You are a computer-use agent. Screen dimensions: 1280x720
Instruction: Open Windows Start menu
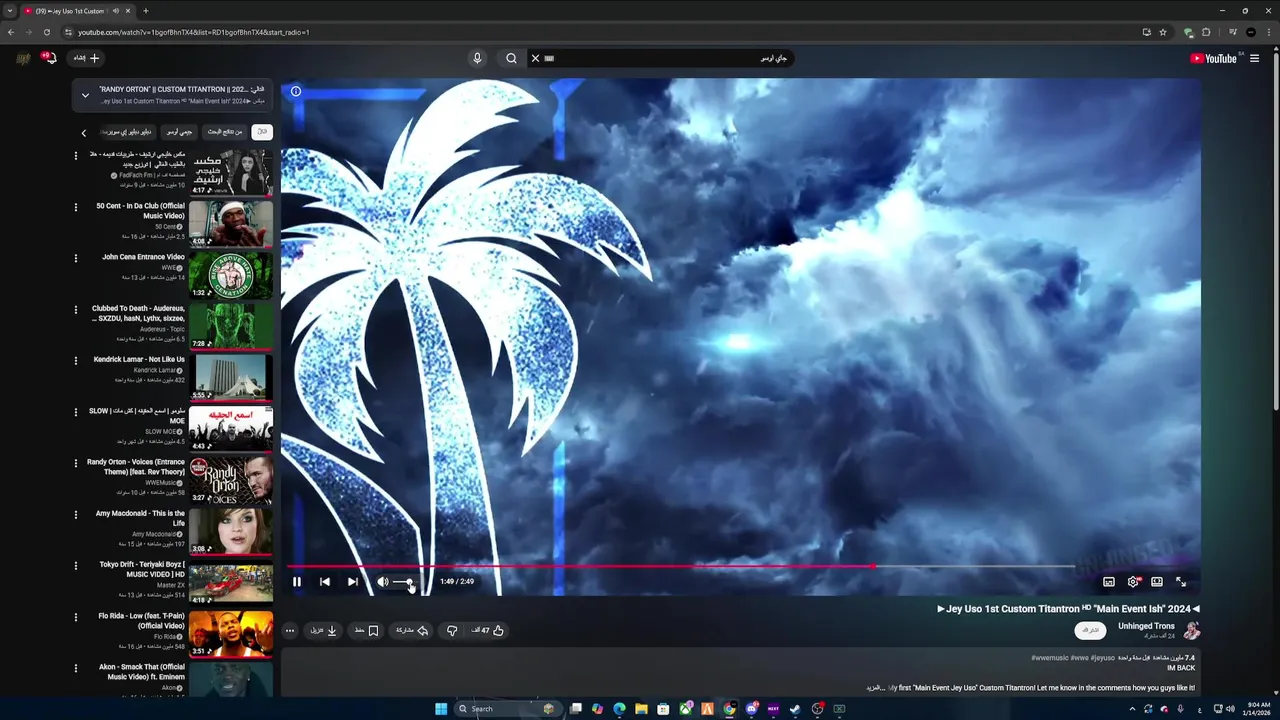click(441, 709)
